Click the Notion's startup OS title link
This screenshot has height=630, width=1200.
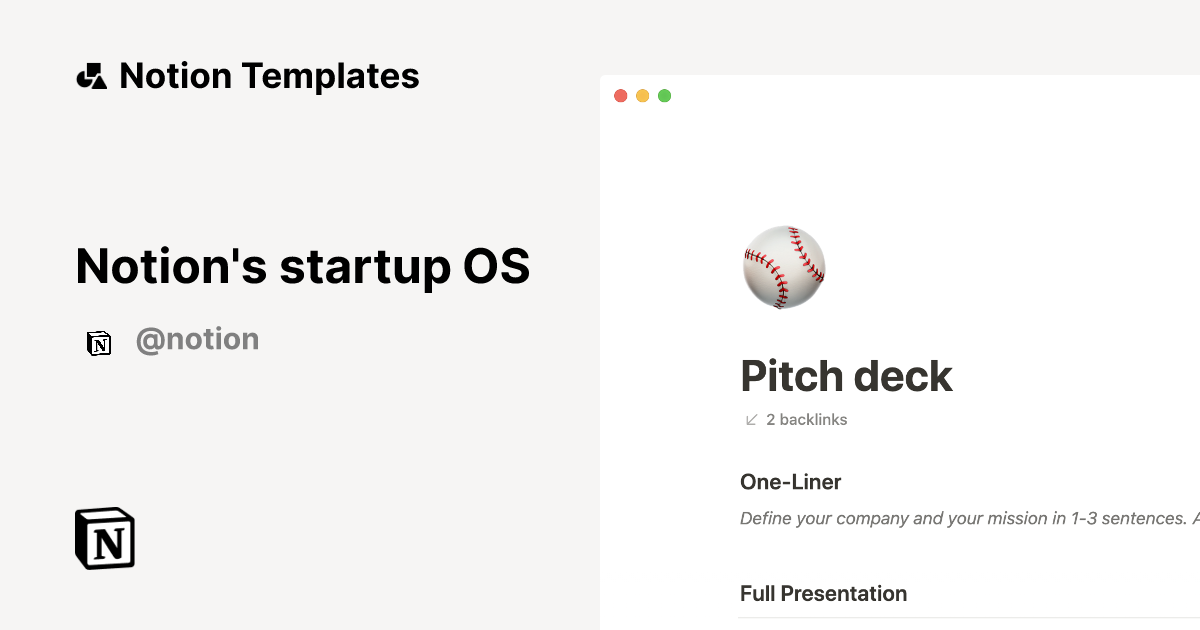(303, 266)
